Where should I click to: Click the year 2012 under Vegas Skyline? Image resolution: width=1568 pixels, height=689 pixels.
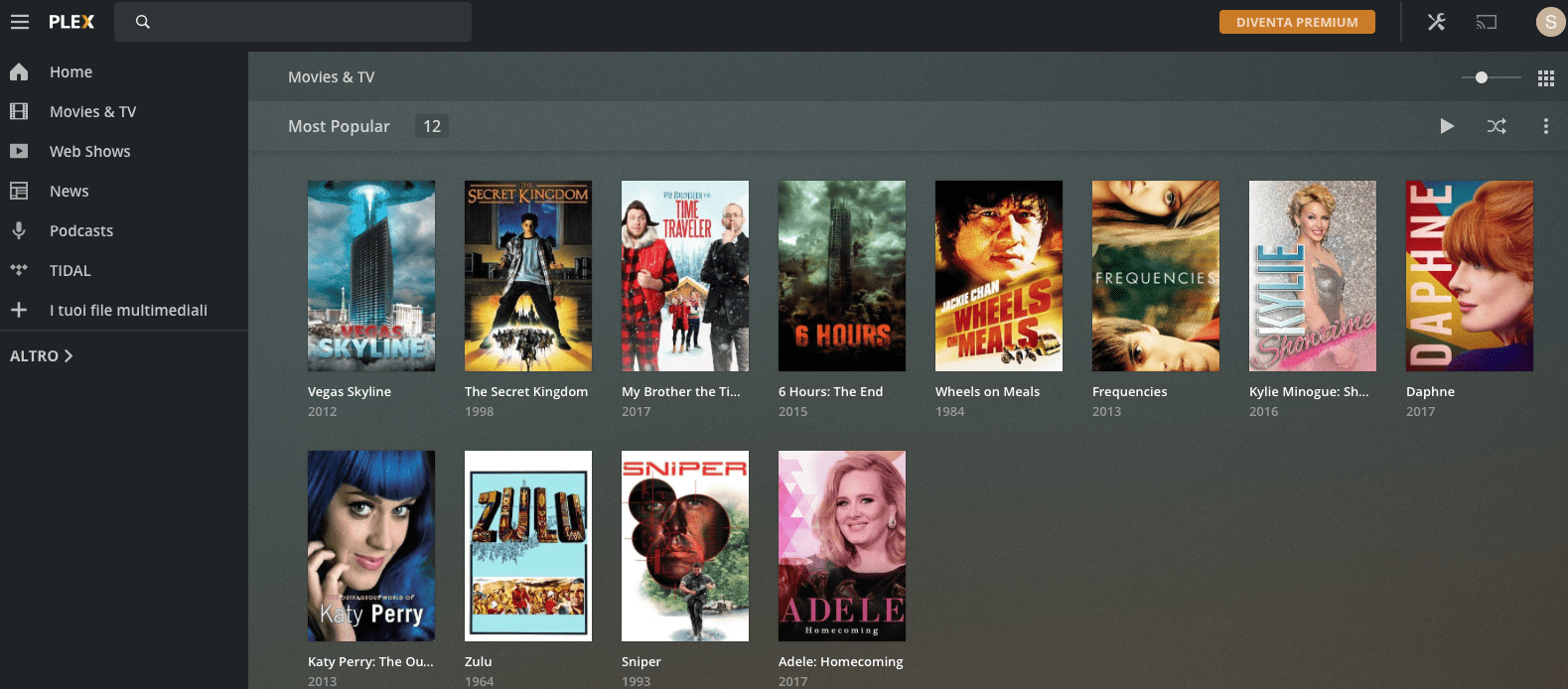point(322,412)
